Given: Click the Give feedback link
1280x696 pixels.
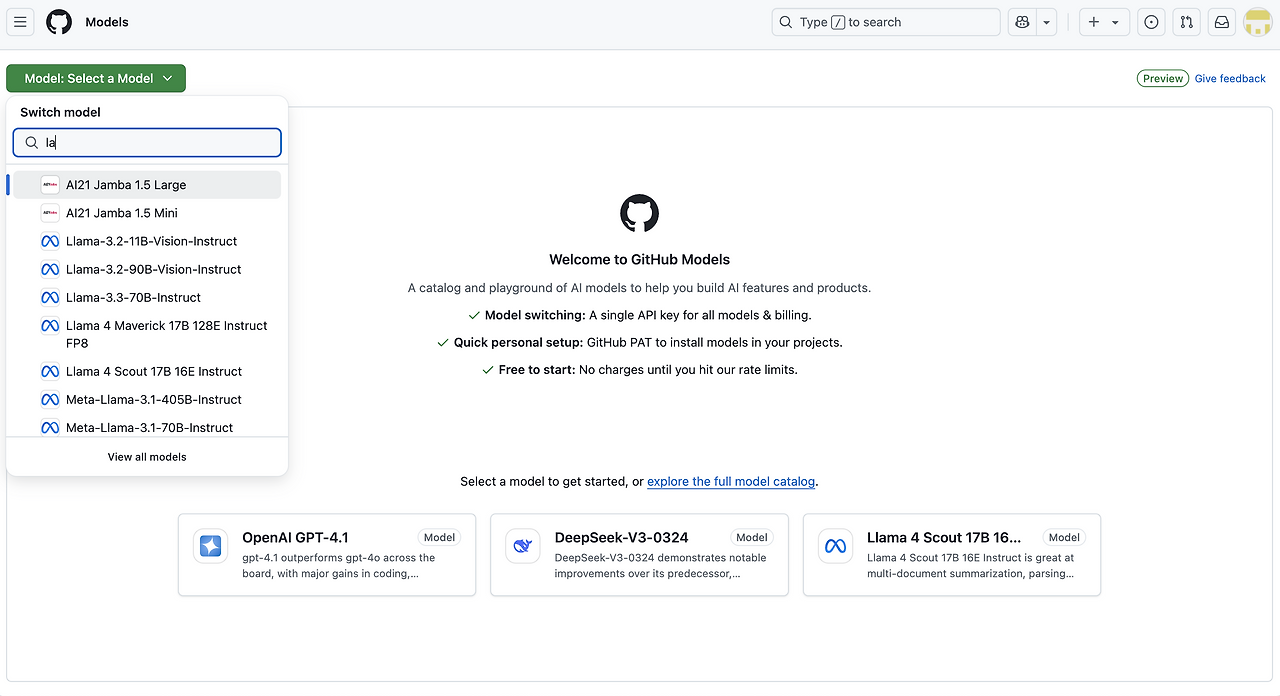Looking at the screenshot, I should pos(1230,78).
